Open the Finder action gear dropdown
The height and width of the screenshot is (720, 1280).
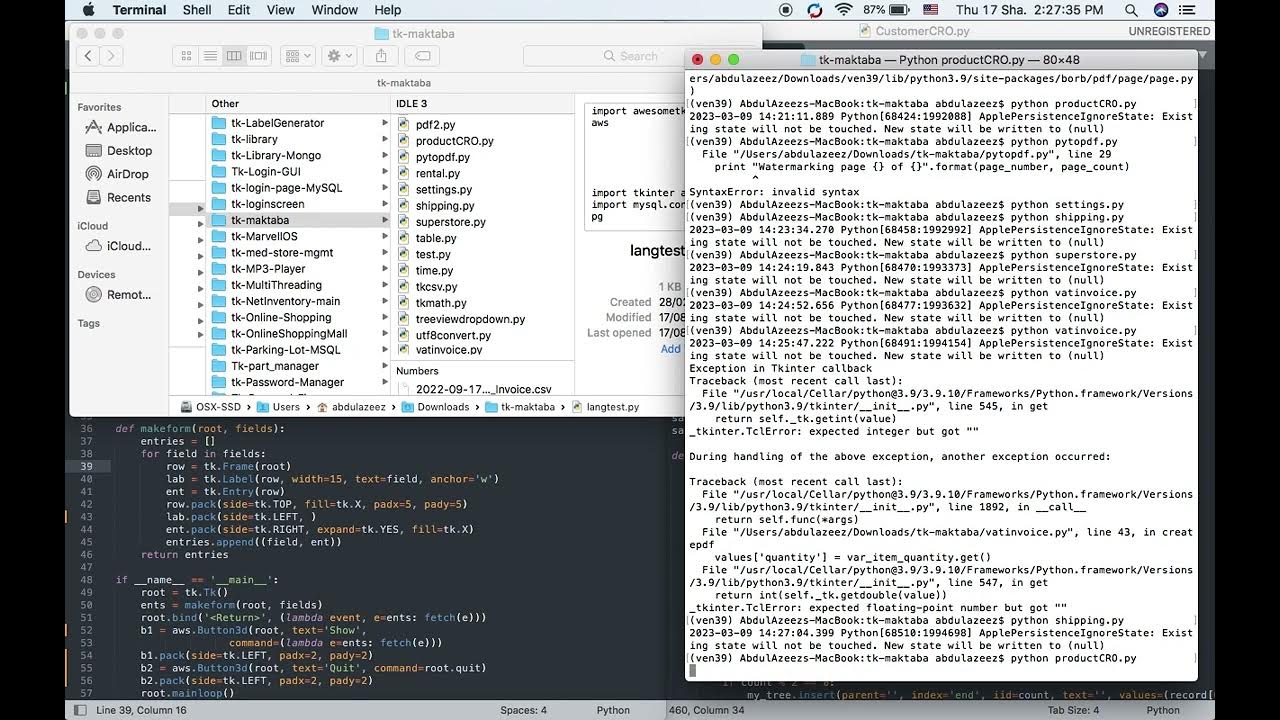(x=340, y=56)
